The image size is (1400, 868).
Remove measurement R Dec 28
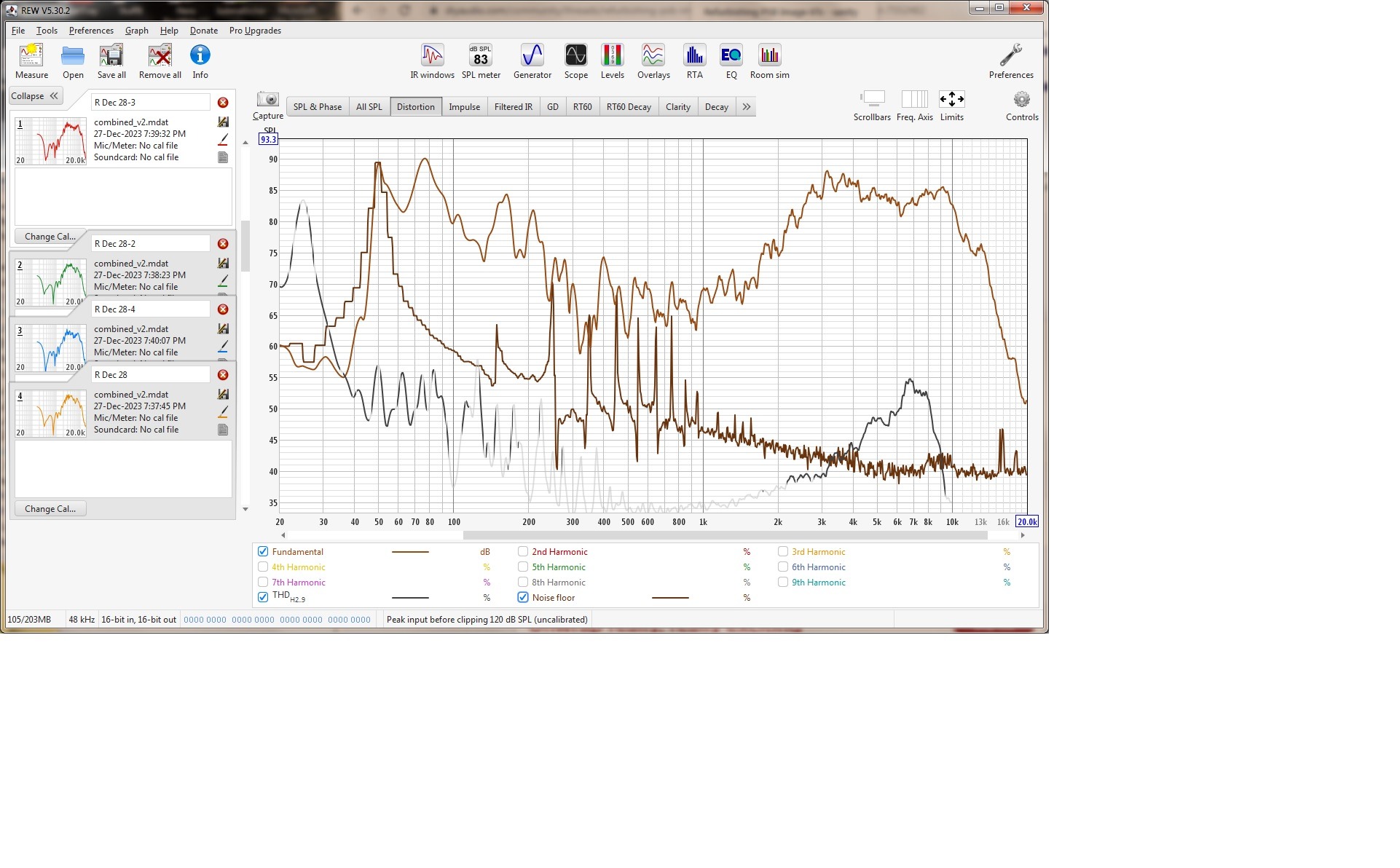(x=223, y=375)
